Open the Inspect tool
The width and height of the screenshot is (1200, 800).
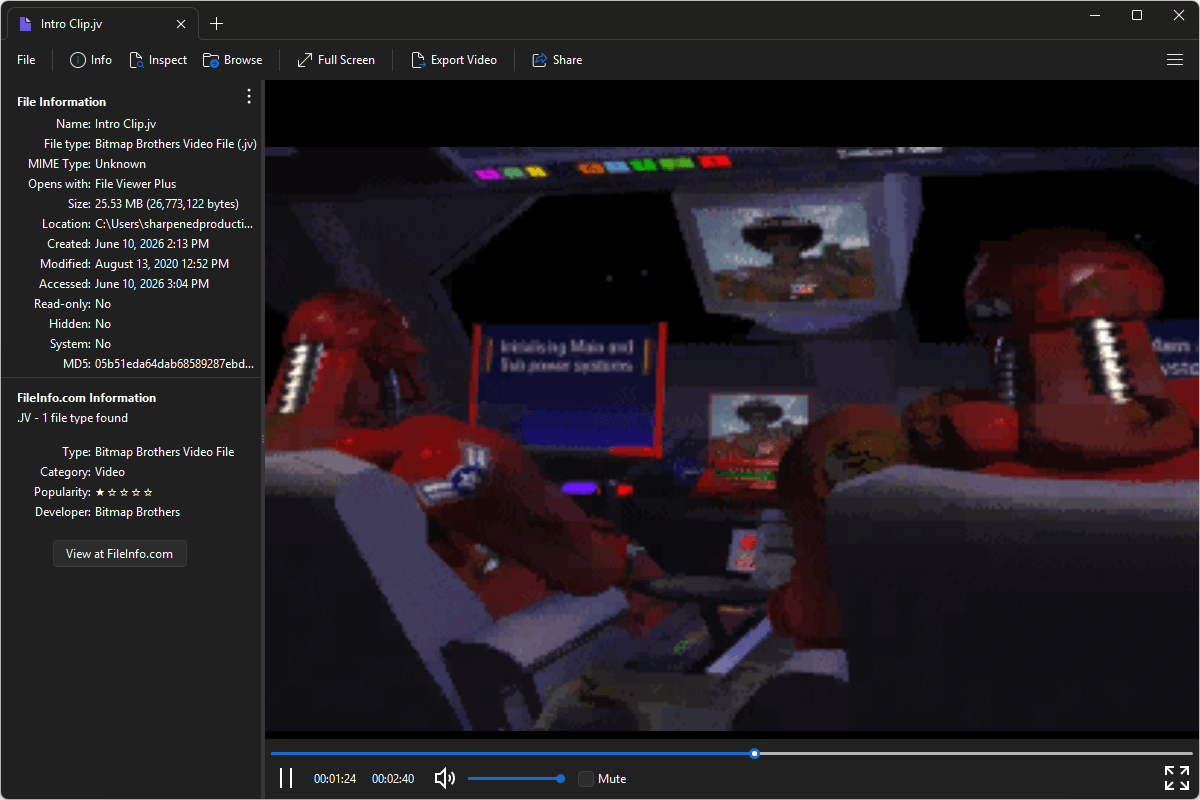pos(158,60)
